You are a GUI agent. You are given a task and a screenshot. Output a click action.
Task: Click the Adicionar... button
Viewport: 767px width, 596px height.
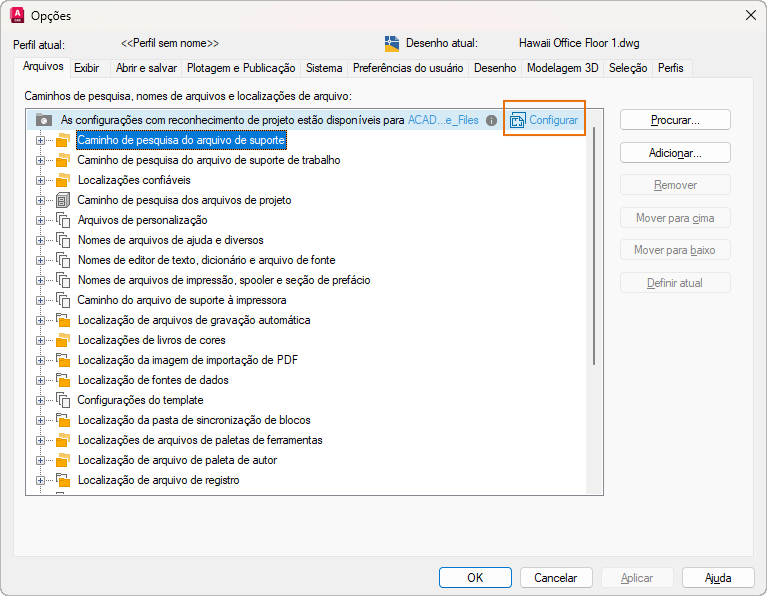(675, 153)
